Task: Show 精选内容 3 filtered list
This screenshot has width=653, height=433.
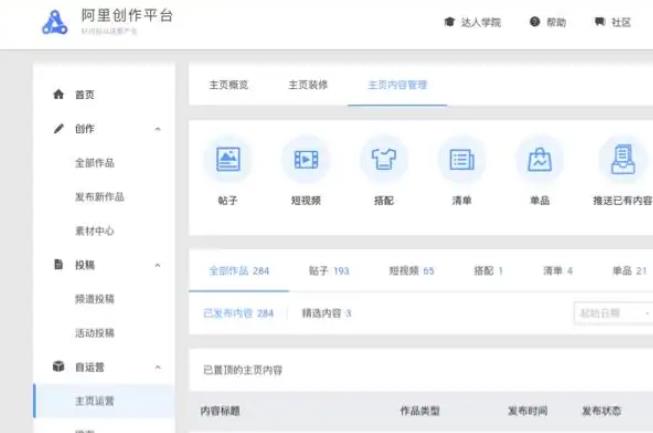Action: point(326,313)
